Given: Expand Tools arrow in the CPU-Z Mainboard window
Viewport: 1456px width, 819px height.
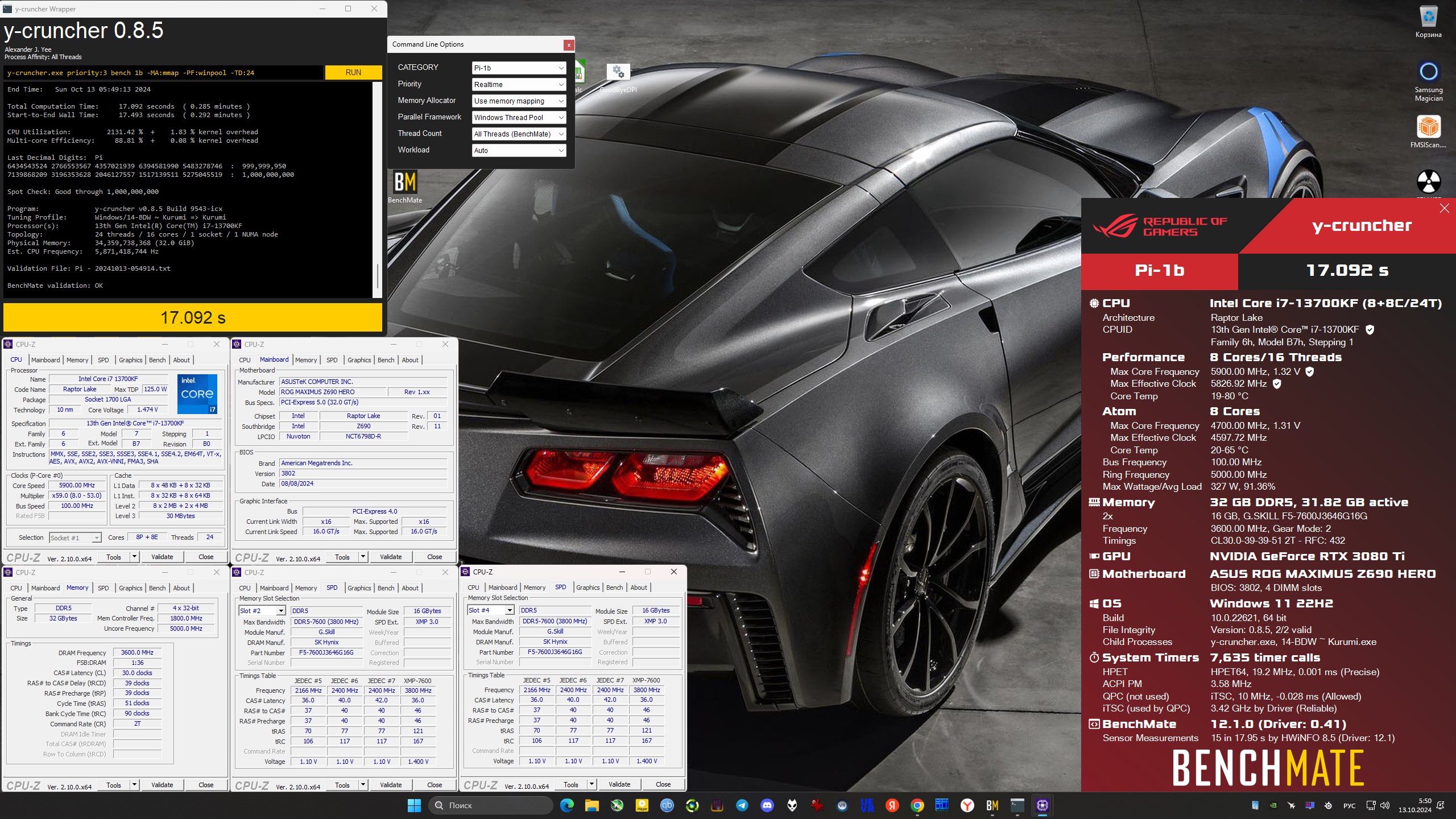Looking at the screenshot, I should tap(363, 557).
